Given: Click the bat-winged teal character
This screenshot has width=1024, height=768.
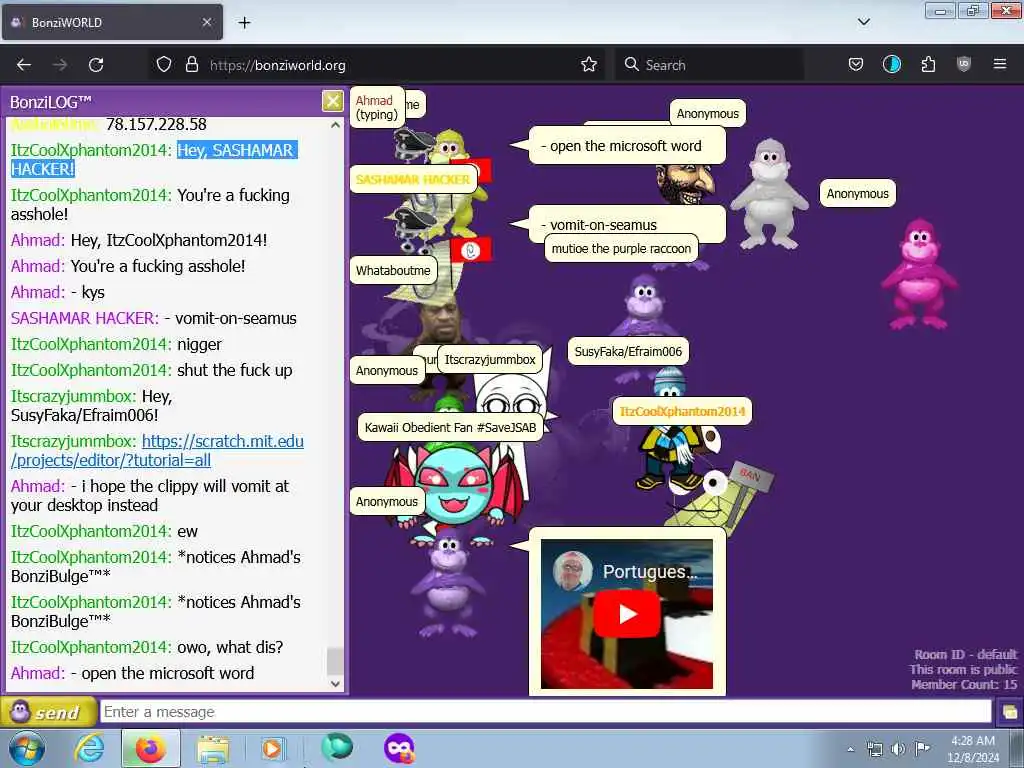Looking at the screenshot, I should (x=454, y=487).
